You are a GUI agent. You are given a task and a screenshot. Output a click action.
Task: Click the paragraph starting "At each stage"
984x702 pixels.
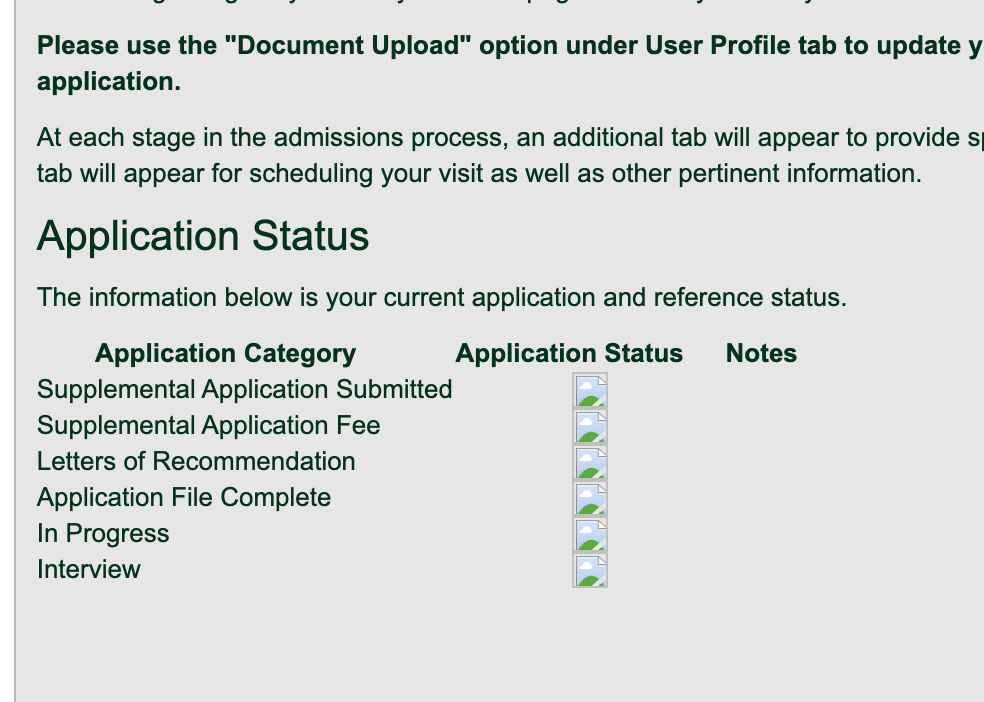pos(510,156)
